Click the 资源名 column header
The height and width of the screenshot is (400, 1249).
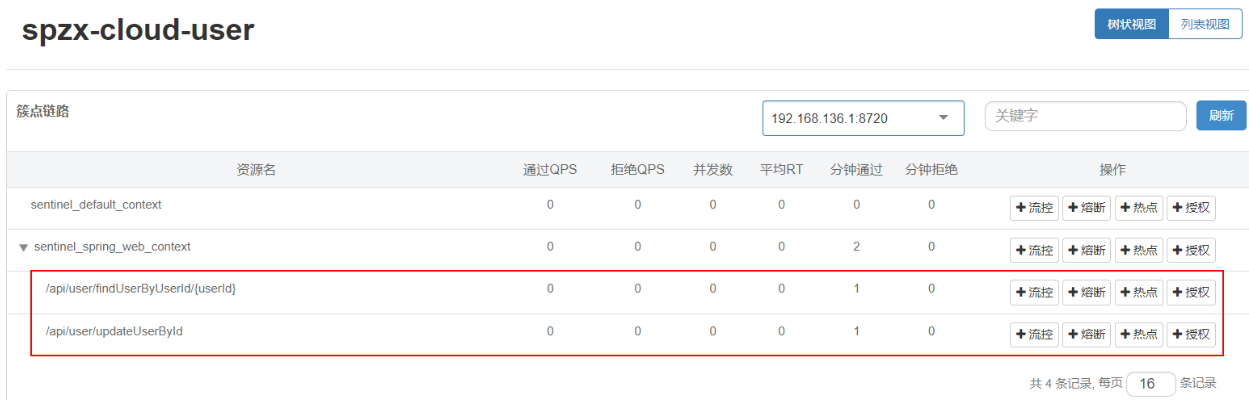pos(256,170)
